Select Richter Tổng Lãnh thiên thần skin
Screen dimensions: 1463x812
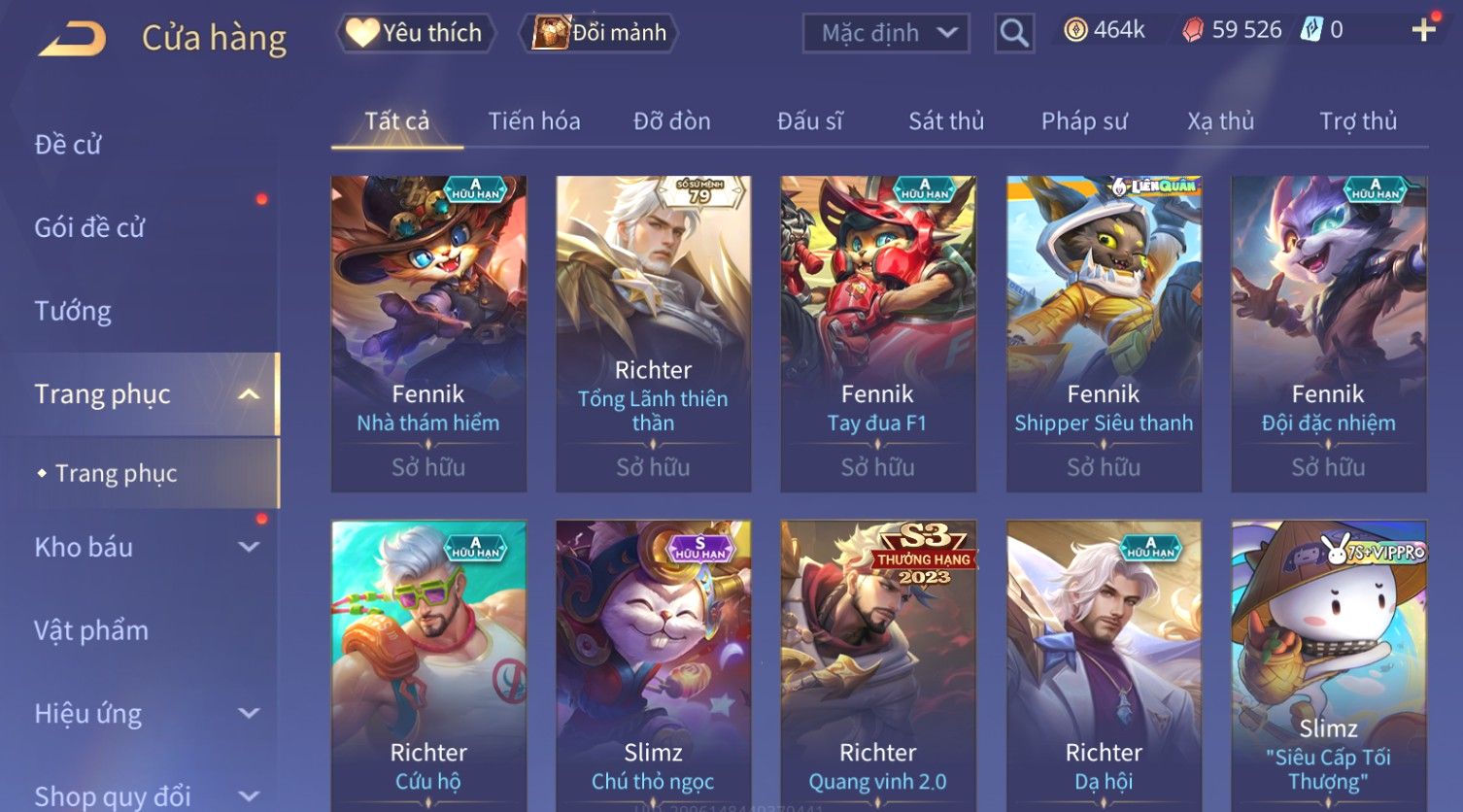(x=653, y=333)
